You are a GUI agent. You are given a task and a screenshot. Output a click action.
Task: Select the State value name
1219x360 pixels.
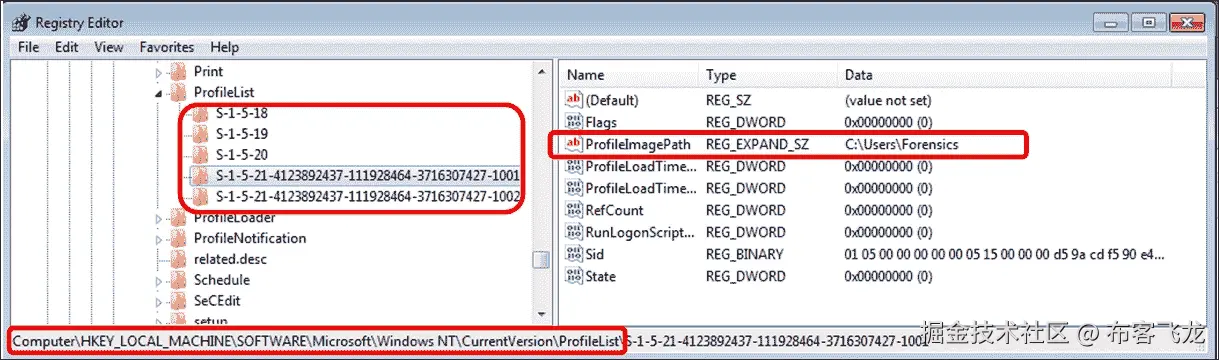coord(600,276)
